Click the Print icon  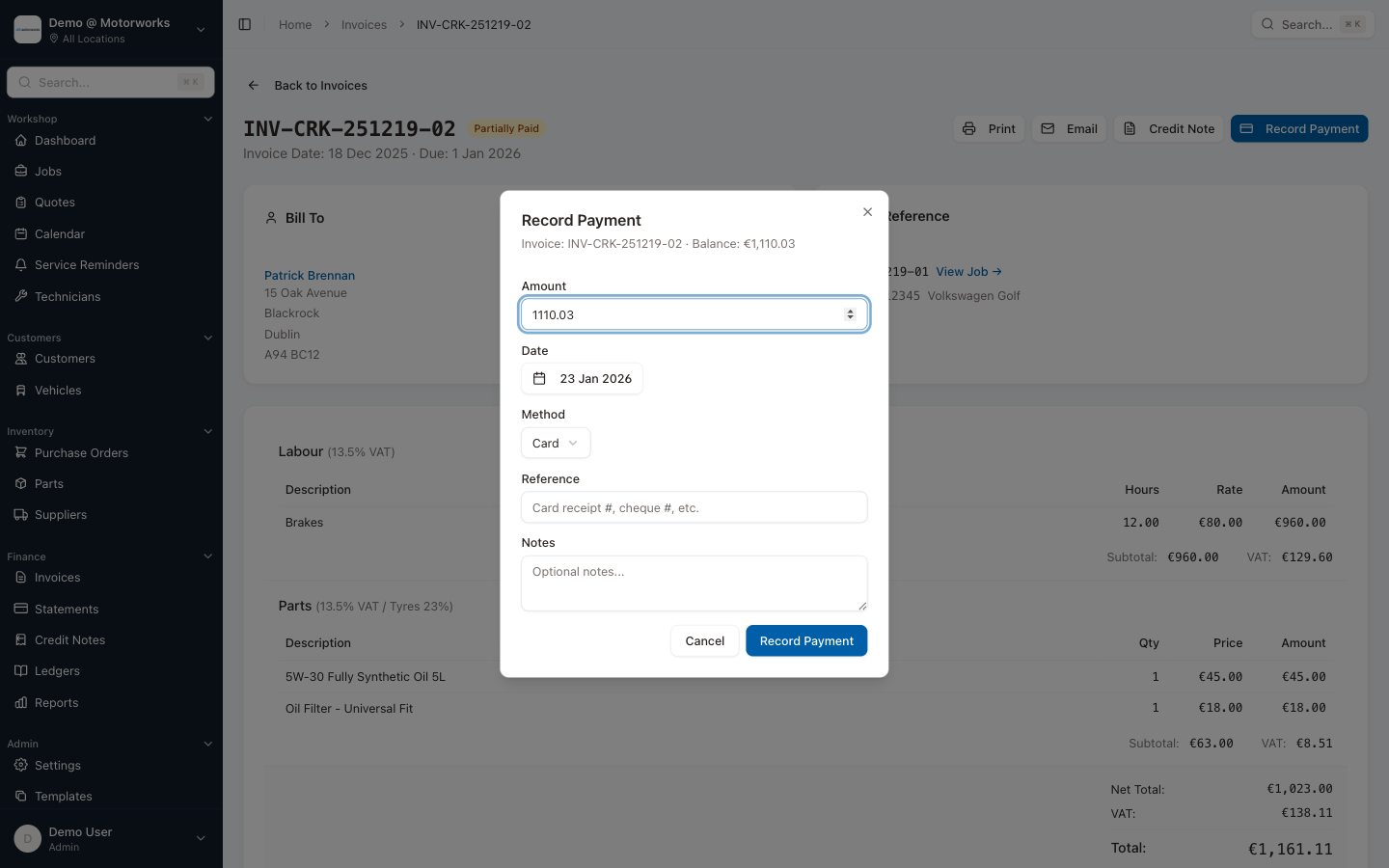969,128
